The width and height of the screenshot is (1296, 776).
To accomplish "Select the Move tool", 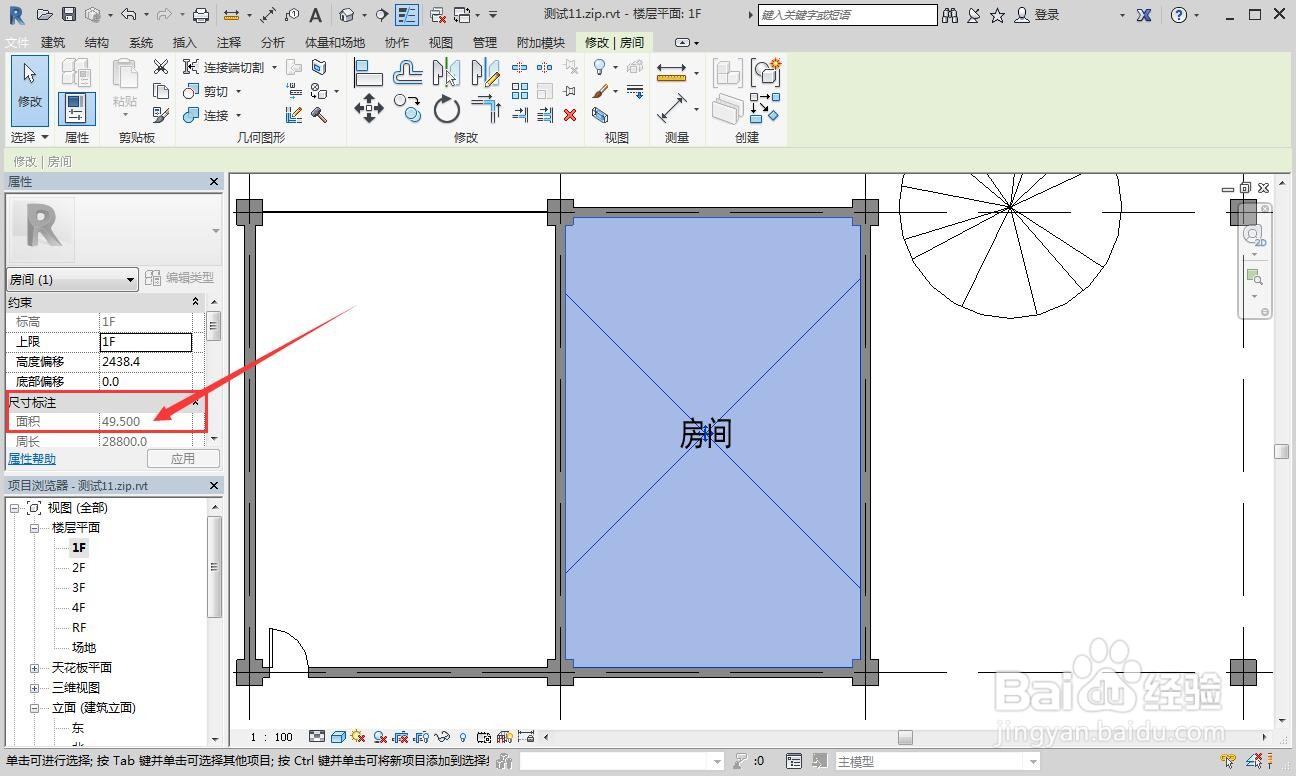I will [369, 108].
